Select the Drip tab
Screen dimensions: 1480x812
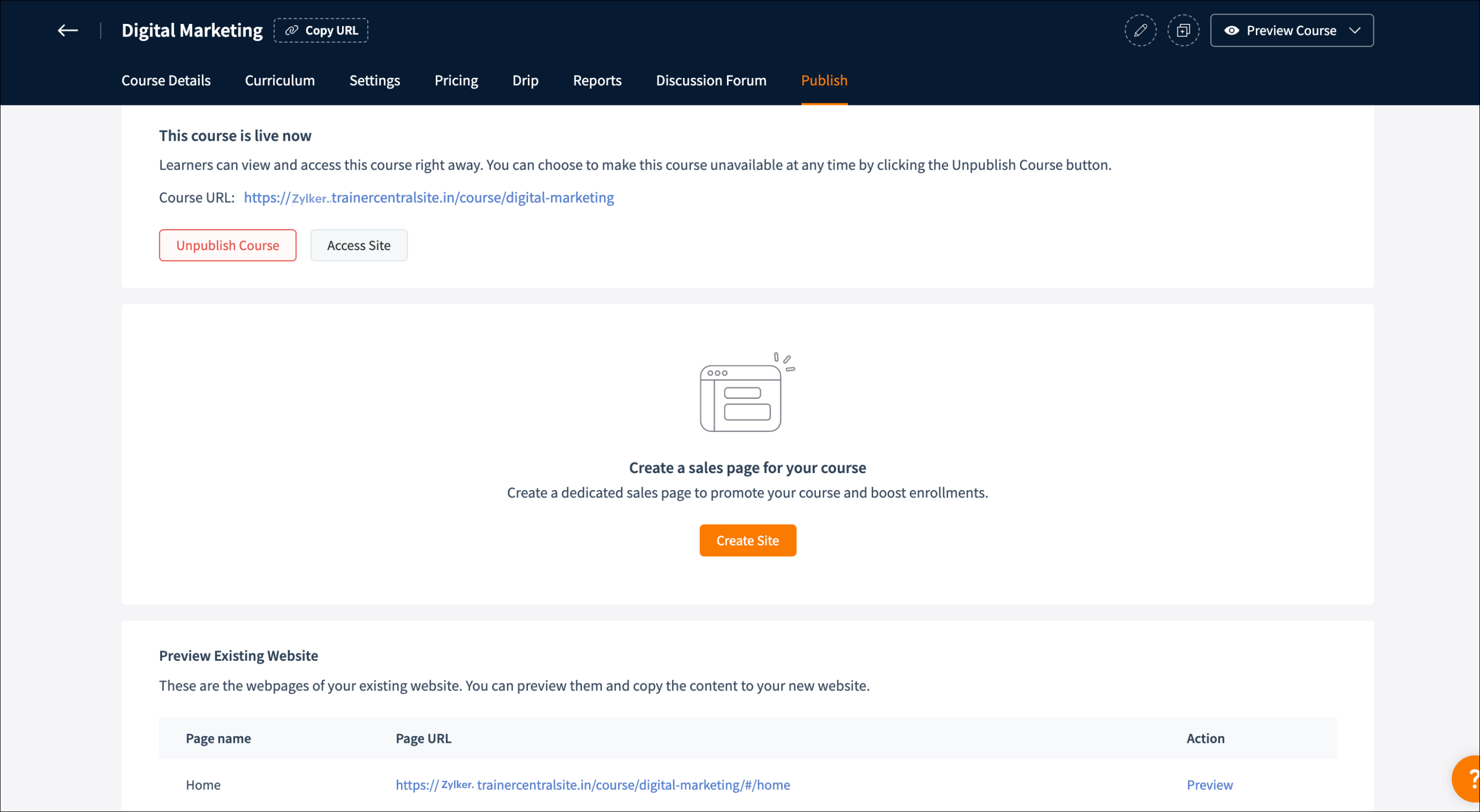pos(525,81)
